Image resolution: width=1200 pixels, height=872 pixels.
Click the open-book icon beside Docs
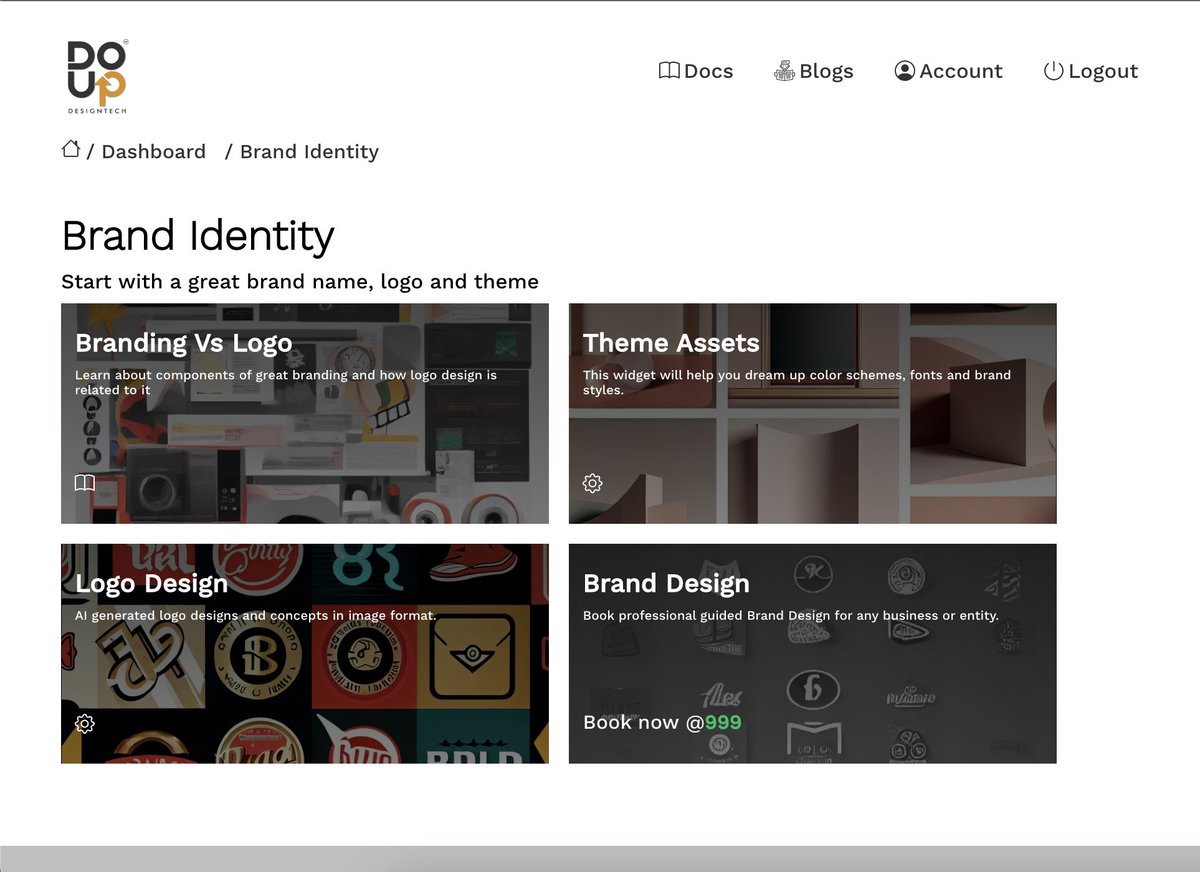click(x=669, y=71)
